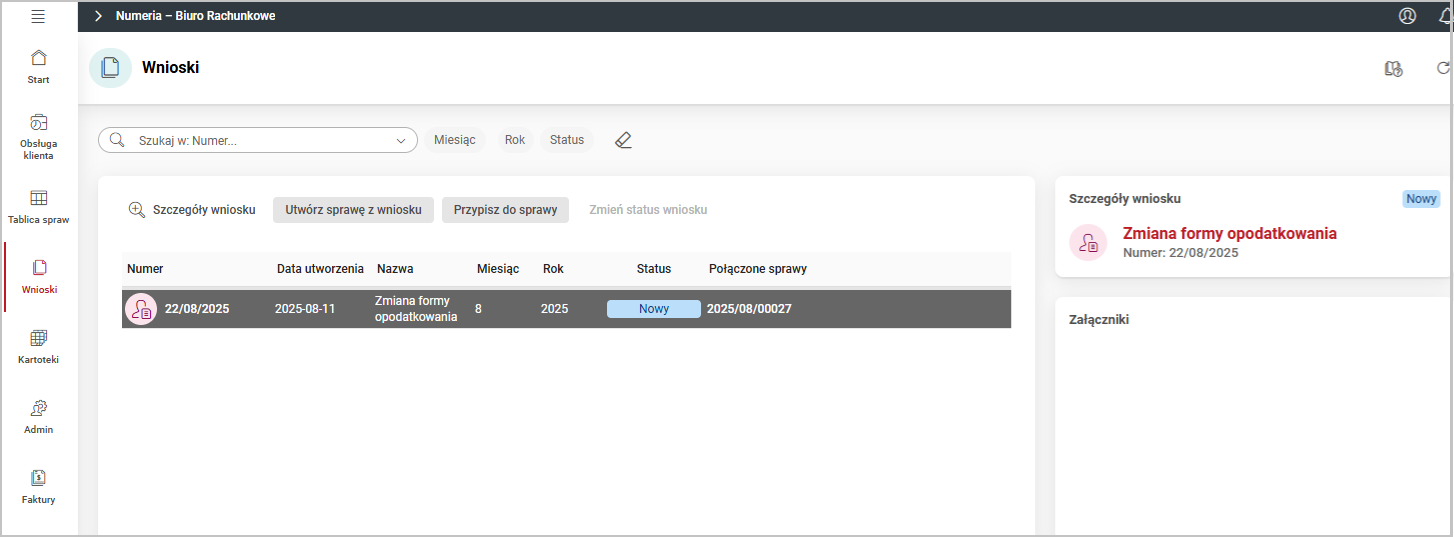Click Szczegóły wniosku toolbar item

click(192, 210)
